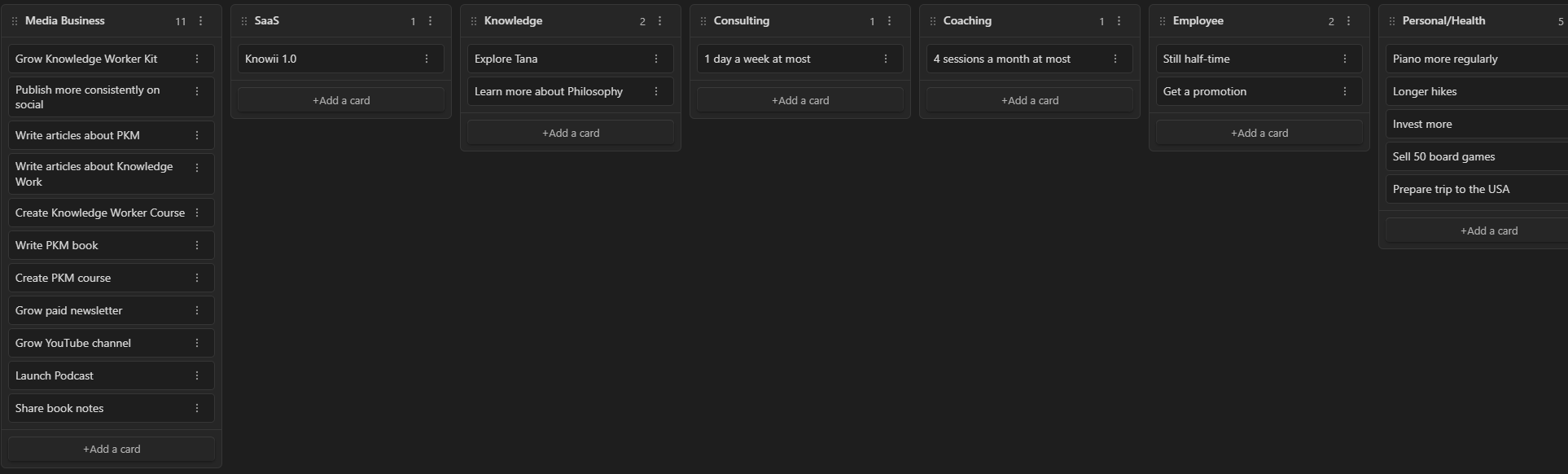Open the Knowledge list three-dot menu
Screen dimensions: 1568x474
coord(660,21)
